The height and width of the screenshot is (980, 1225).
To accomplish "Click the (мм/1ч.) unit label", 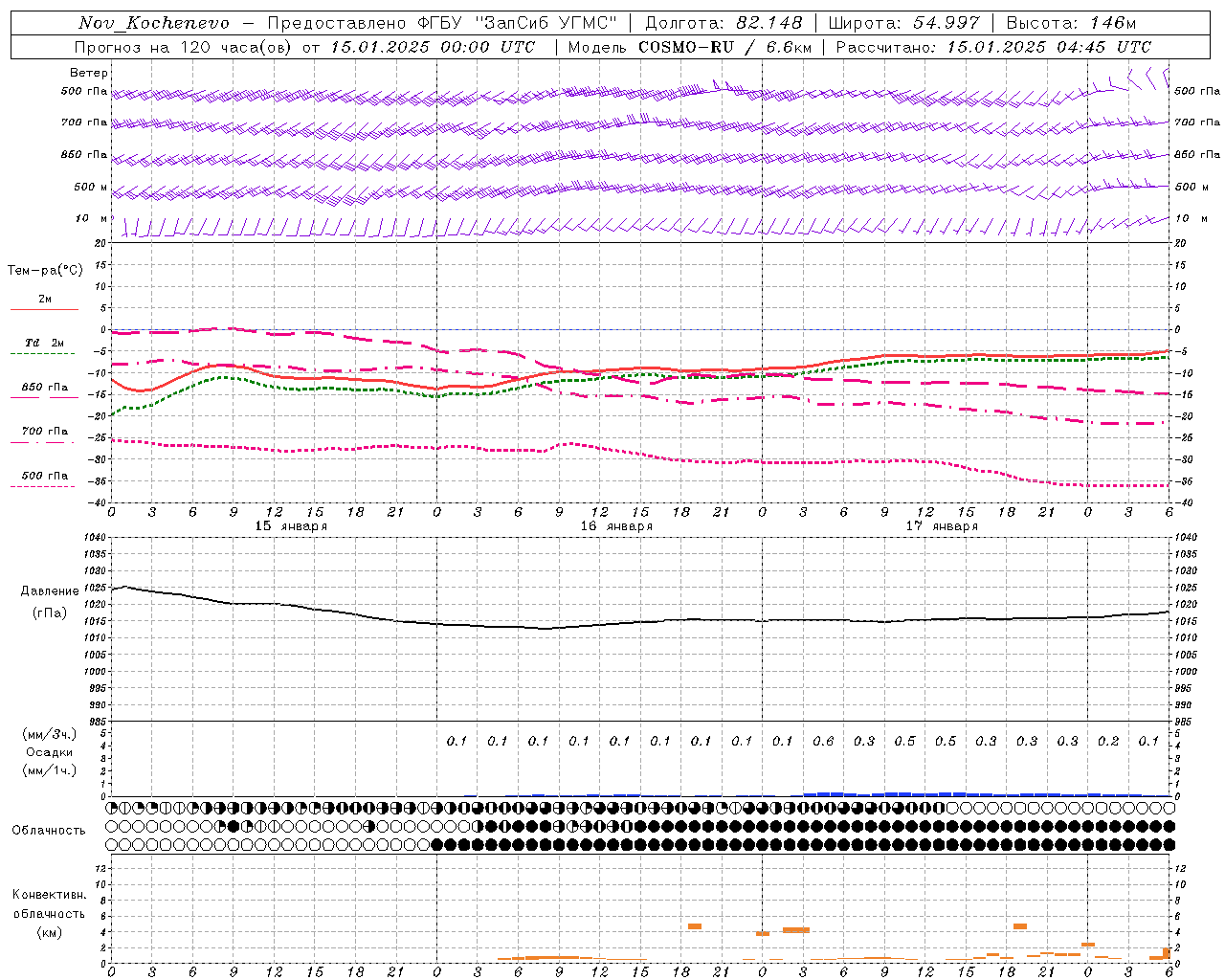I will pyautogui.click(x=50, y=770).
